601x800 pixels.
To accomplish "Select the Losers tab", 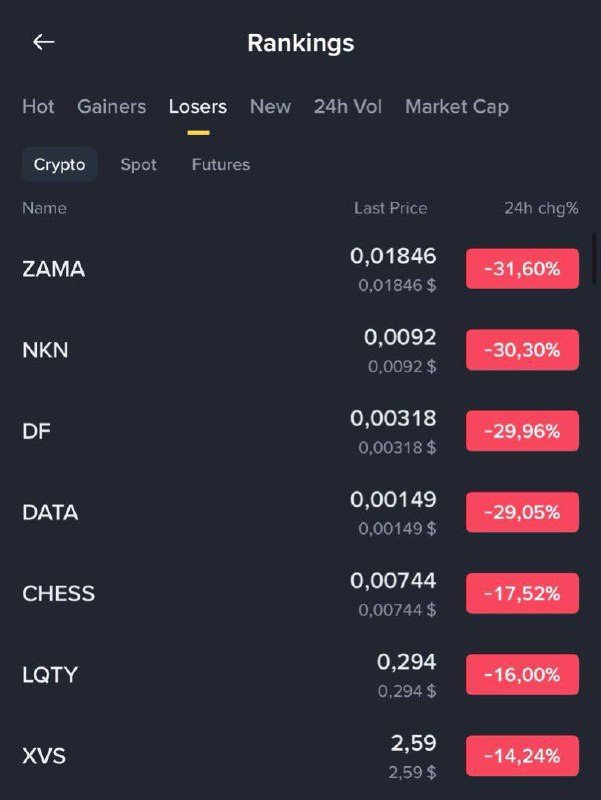I will [x=197, y=106].
